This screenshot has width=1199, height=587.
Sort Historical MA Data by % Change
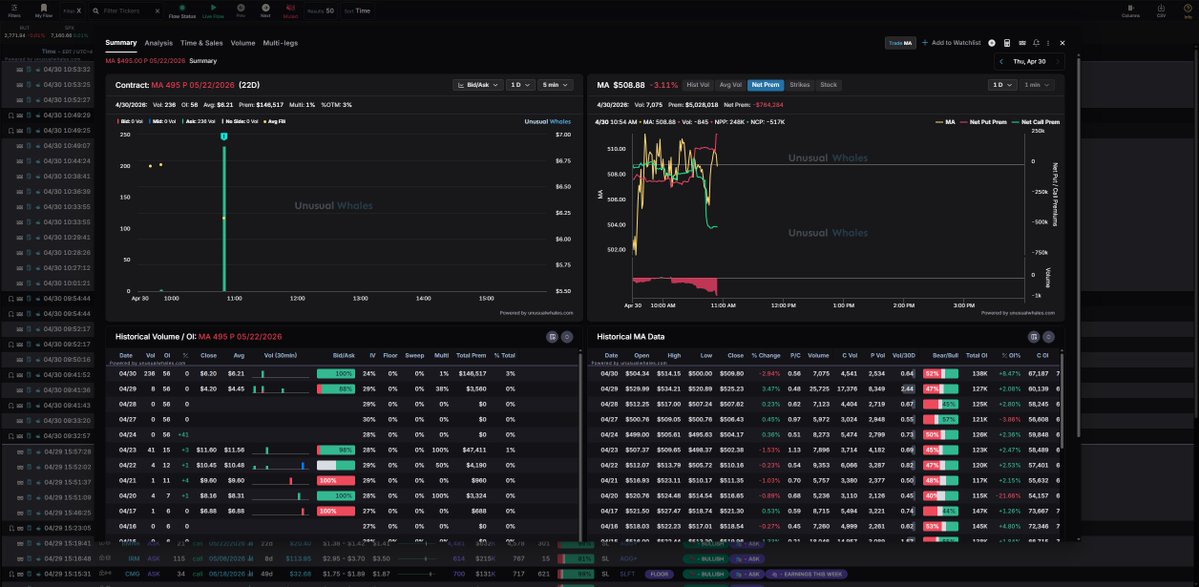(764, 355)
